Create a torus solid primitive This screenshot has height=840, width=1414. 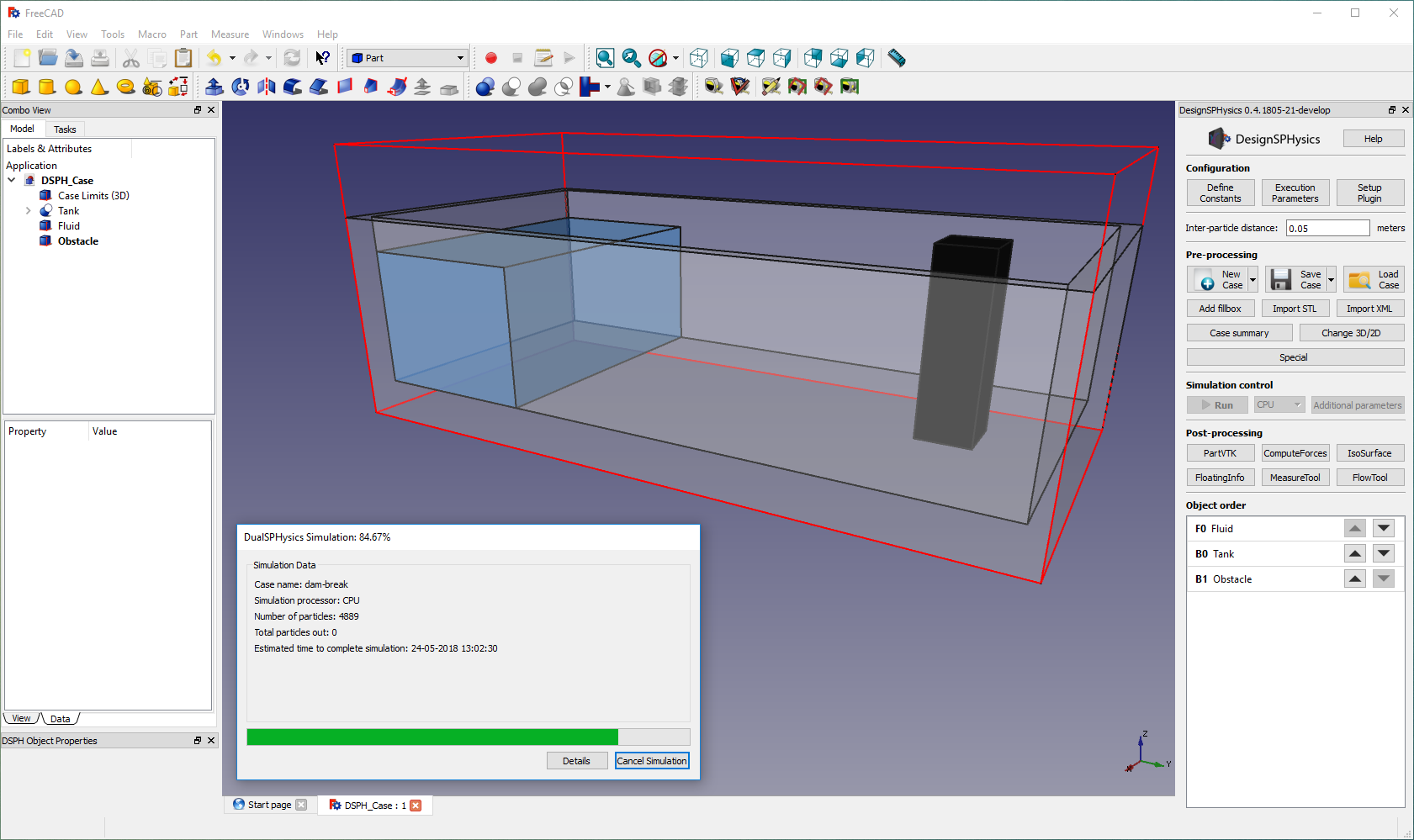pyautogui.click(x=125, y=87)
